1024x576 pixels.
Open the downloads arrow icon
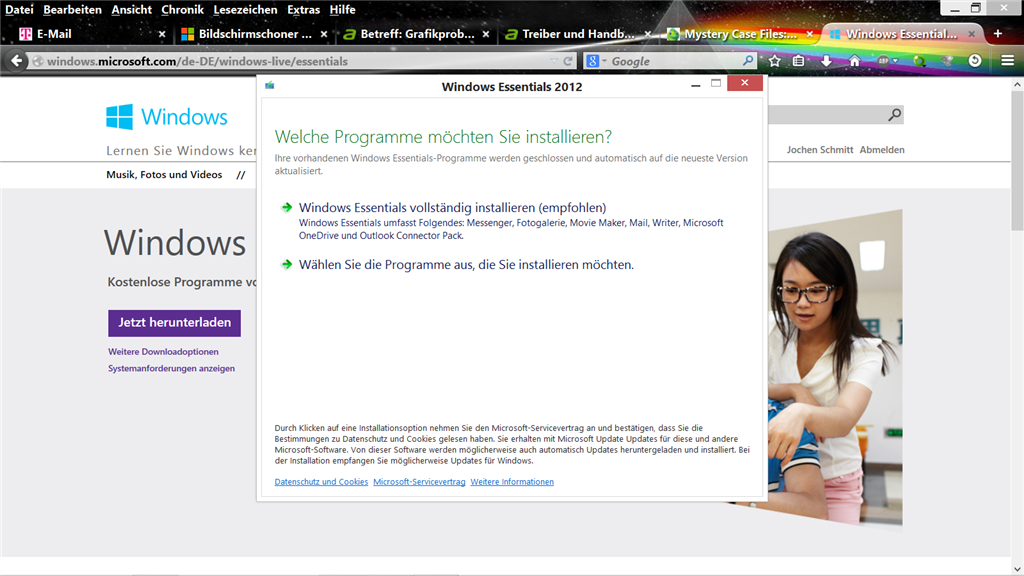826,61
